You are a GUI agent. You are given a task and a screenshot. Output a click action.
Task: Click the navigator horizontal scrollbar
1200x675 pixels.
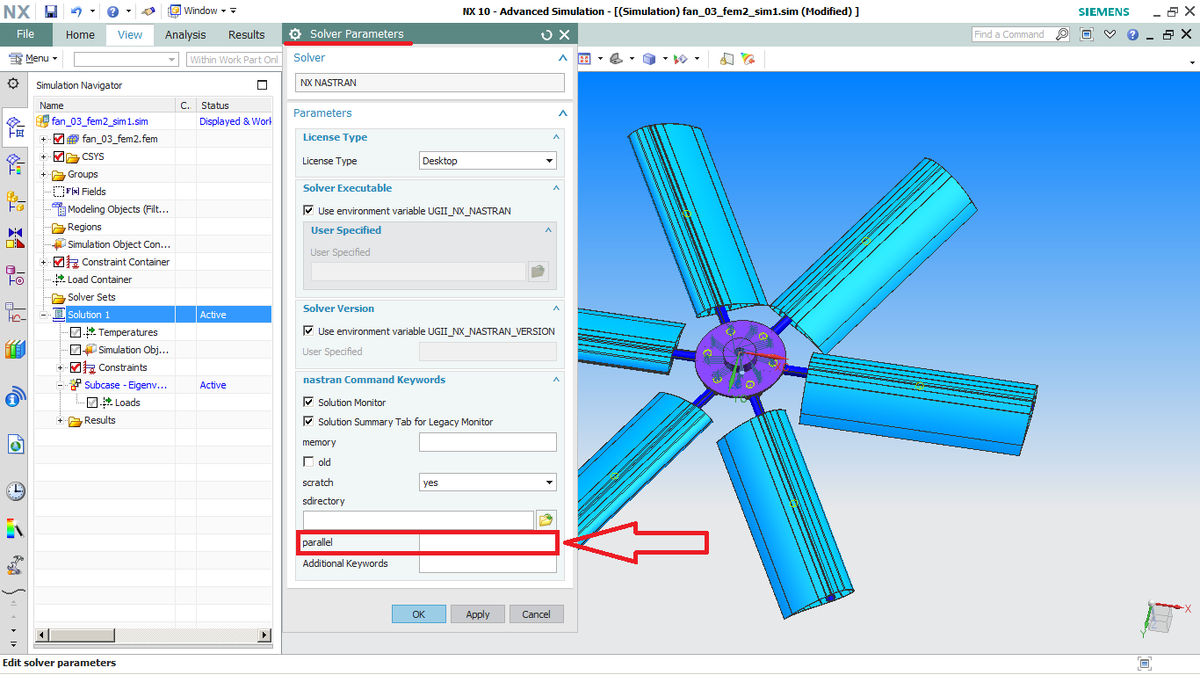(x=153, y=635)
